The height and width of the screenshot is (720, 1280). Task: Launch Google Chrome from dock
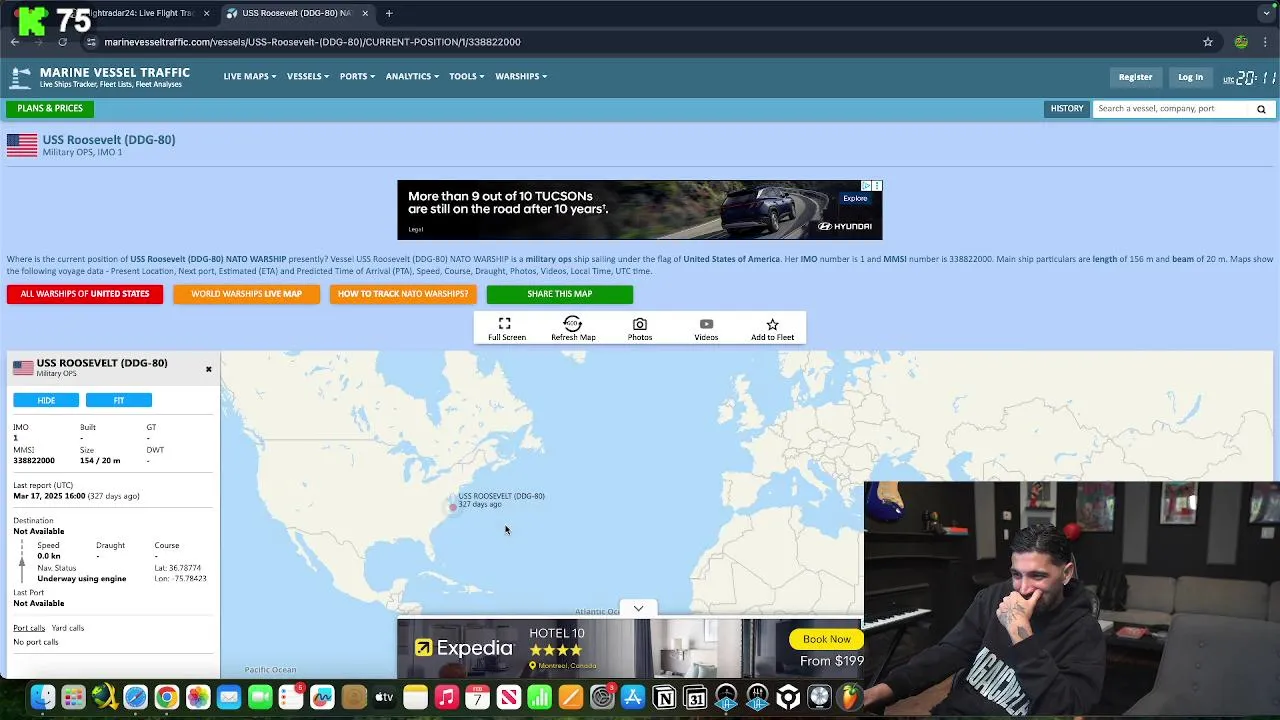click(x=166, y=697)
